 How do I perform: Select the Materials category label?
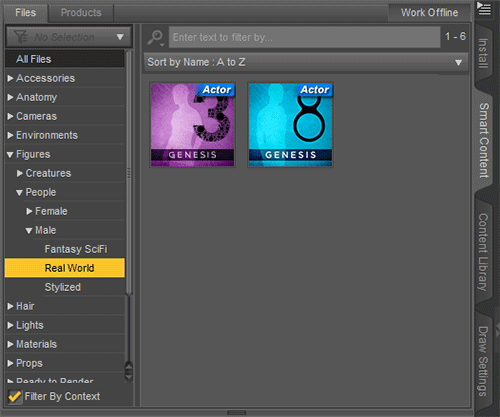coord(37,344)
